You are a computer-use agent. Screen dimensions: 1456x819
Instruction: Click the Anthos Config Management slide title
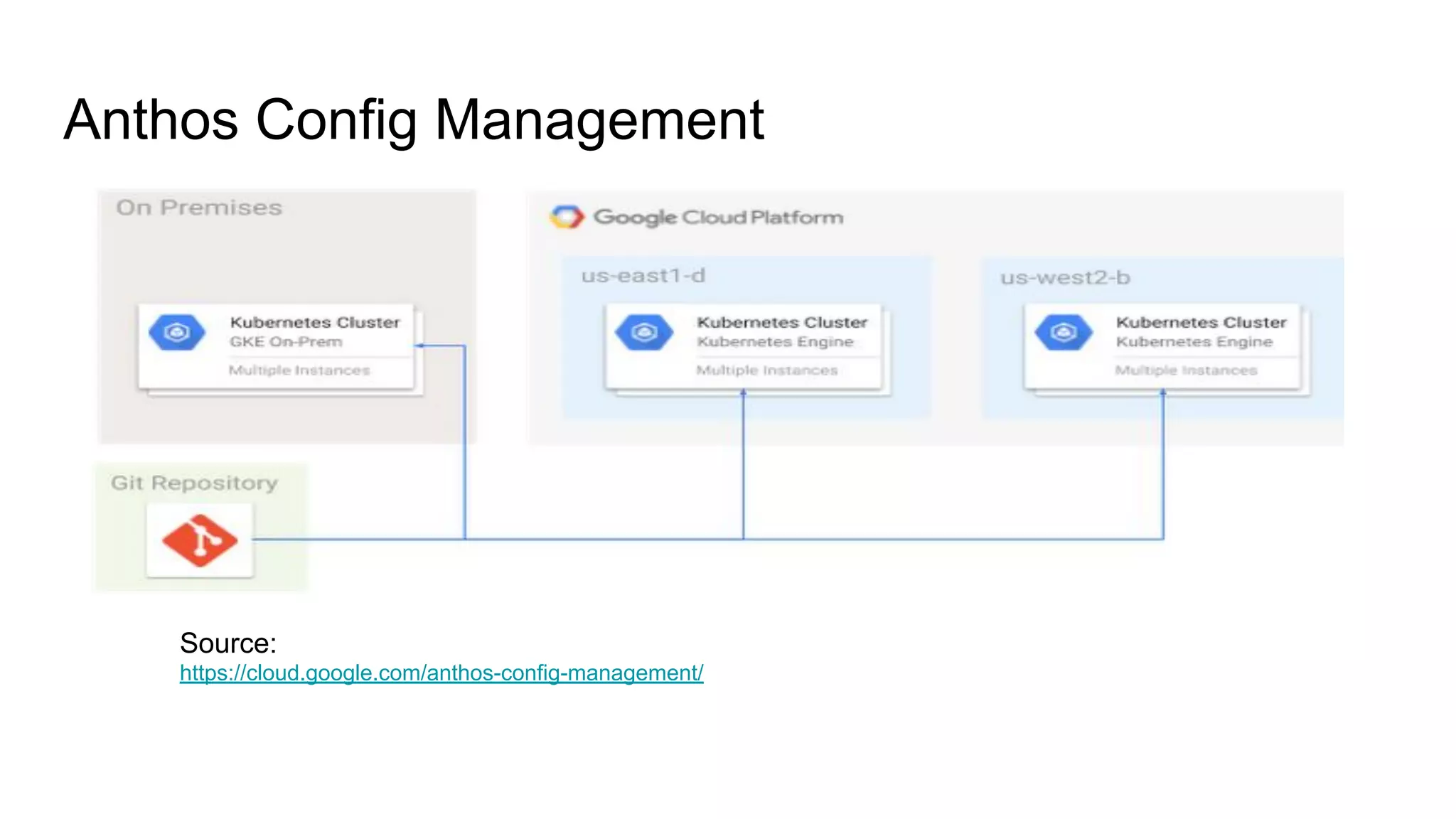click(414, 119)
